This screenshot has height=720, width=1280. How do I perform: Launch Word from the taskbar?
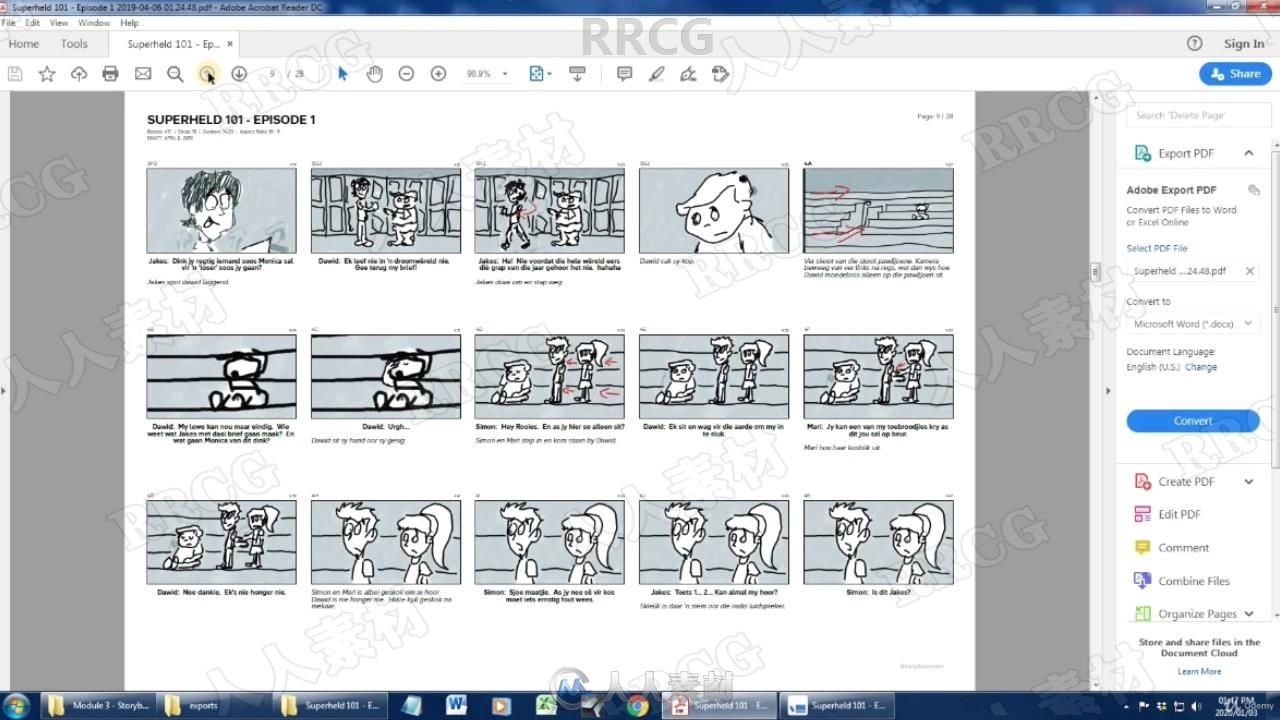pyautogui.click(x=456, y=706)
